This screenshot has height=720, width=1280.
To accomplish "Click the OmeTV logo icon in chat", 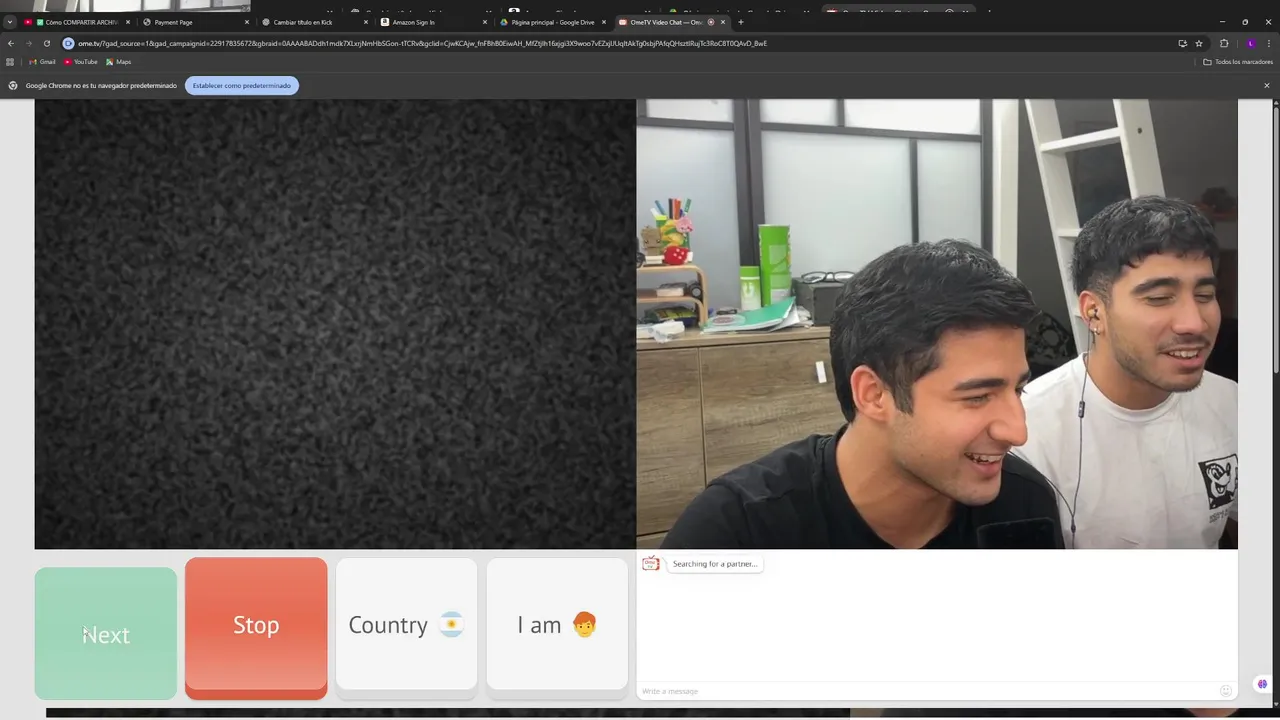I will point(651,564).
